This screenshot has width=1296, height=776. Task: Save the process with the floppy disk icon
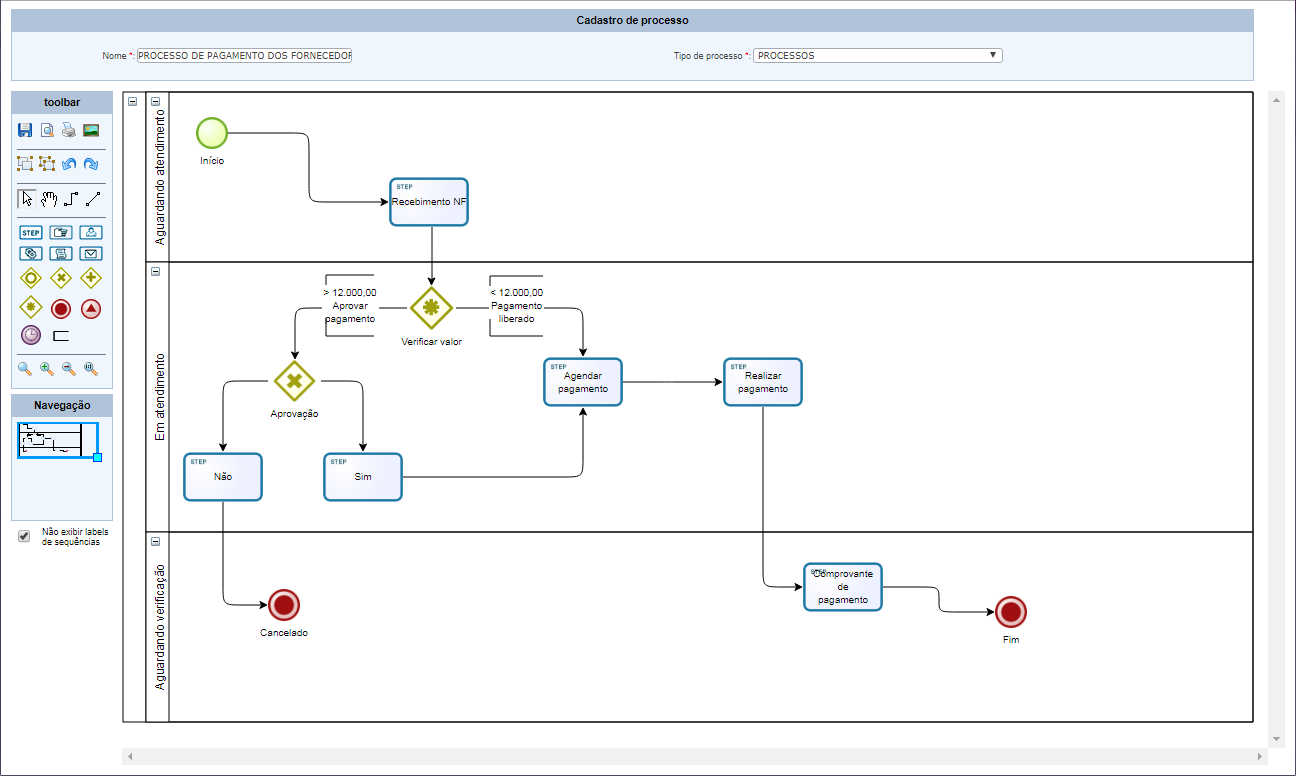click(26, 130)
